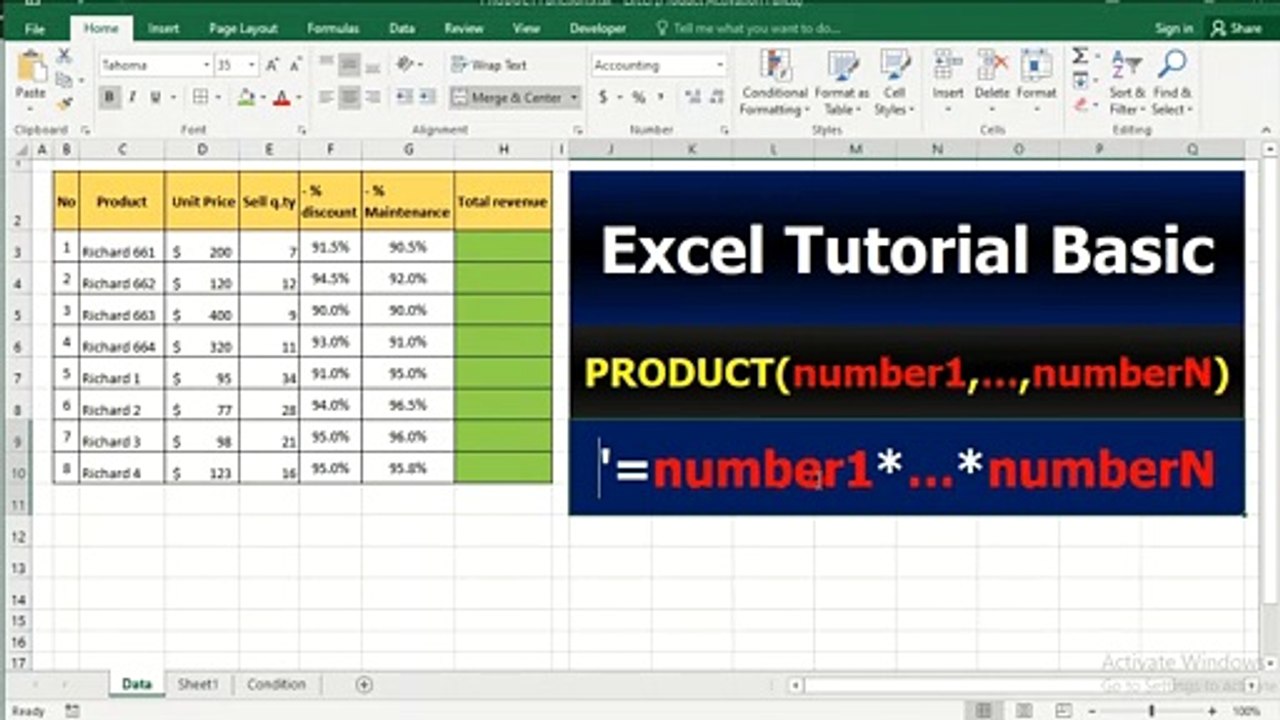Image resolution: width=1280 pixels, height=720 pixels.
Task: Open the Sheet1 worksheet tab
Action: (x=197, y=684)
